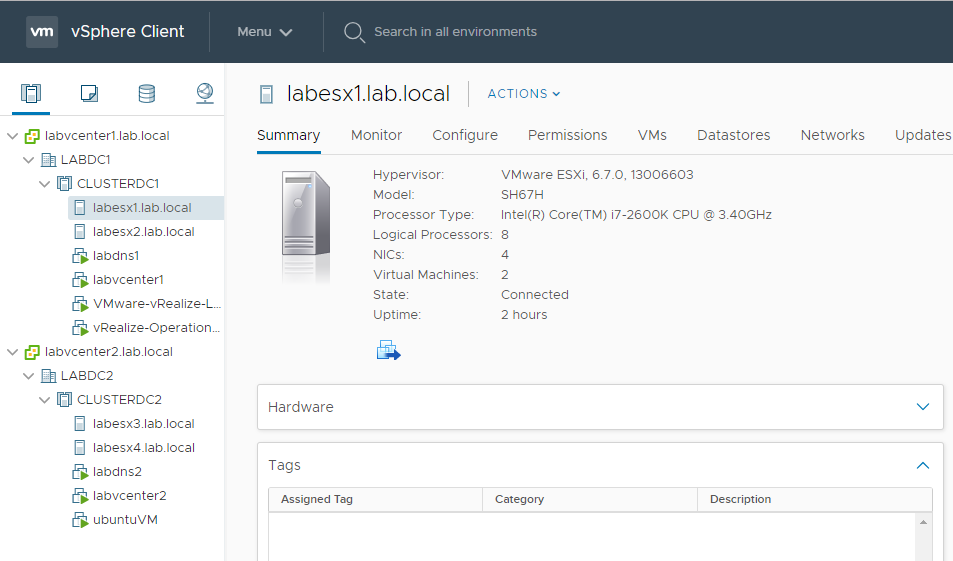
Task: Sort by the Description column header
Action: [x=814, y=499]
